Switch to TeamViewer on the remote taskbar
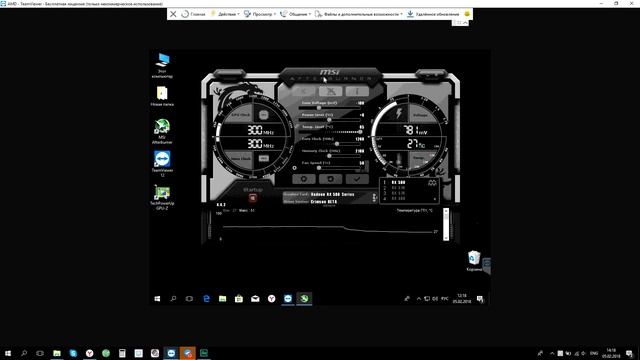The width and height of the screenshot is (640, 360). pyautogui.click(x=288, y=299)
